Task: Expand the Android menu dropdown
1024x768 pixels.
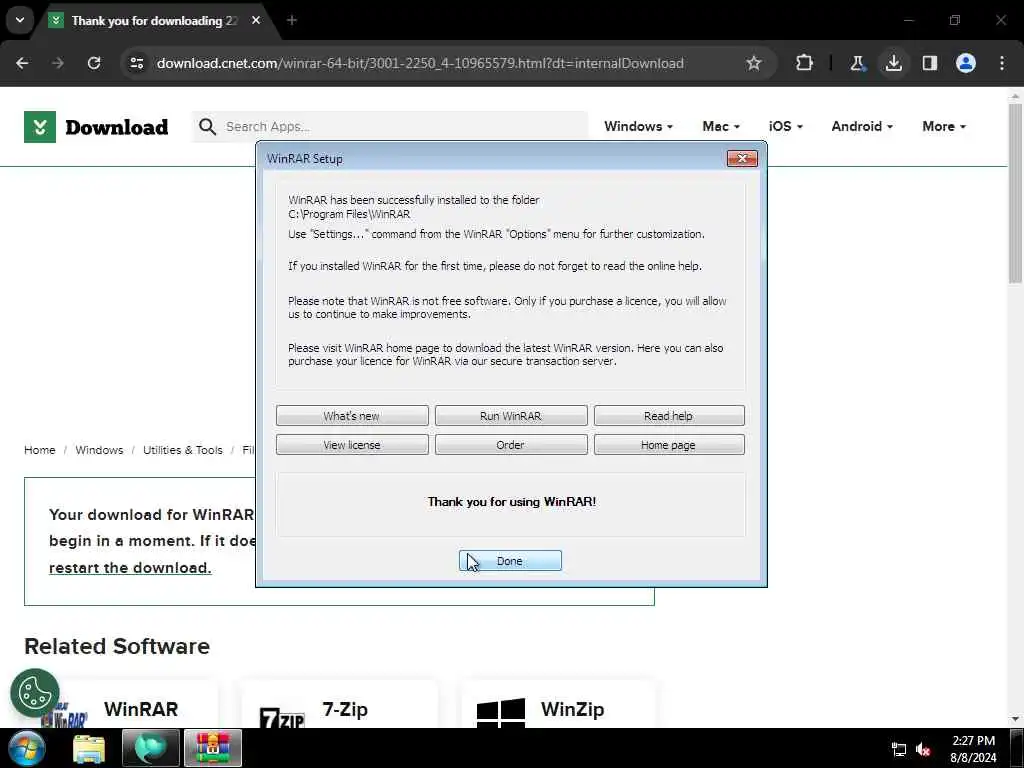Action: (862, 127)
